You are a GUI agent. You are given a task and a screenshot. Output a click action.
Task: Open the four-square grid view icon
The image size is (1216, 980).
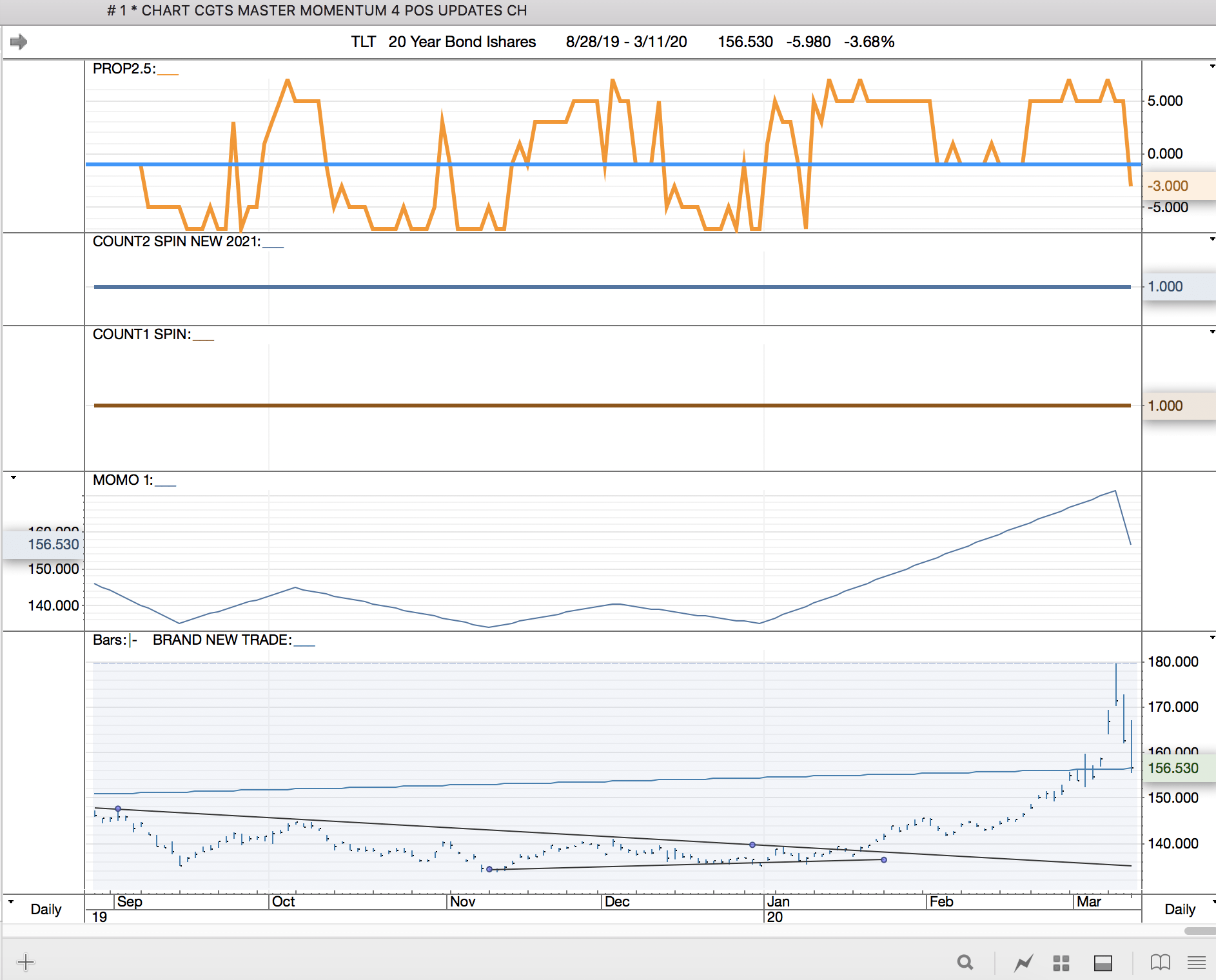click(x=1061, y=963)
